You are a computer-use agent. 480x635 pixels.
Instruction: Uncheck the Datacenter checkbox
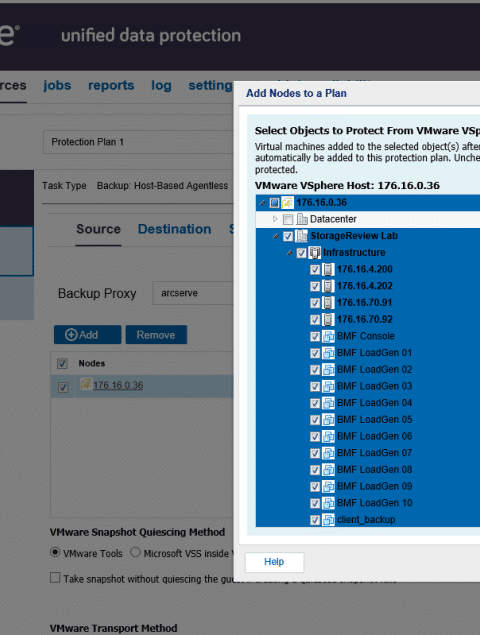[x=288, y=219]
